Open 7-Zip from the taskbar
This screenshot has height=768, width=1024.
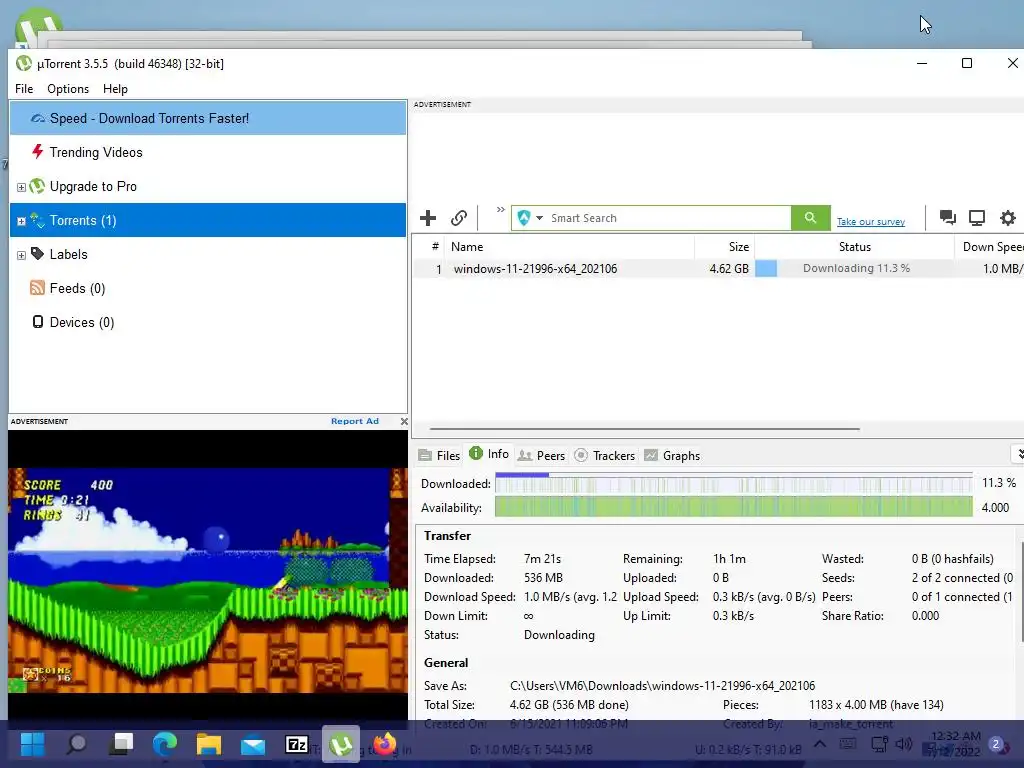point(297,744)
